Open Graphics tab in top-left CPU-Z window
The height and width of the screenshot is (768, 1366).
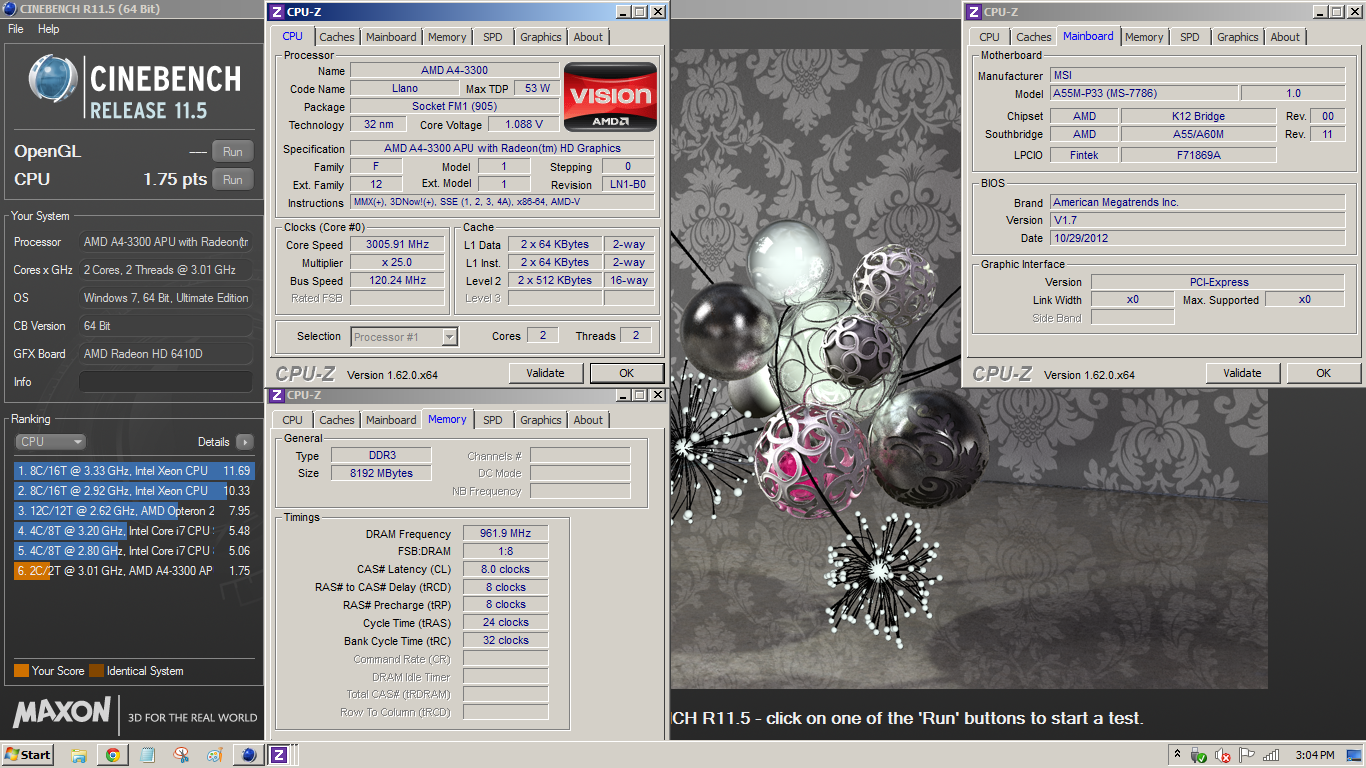(x=541, y=37)
